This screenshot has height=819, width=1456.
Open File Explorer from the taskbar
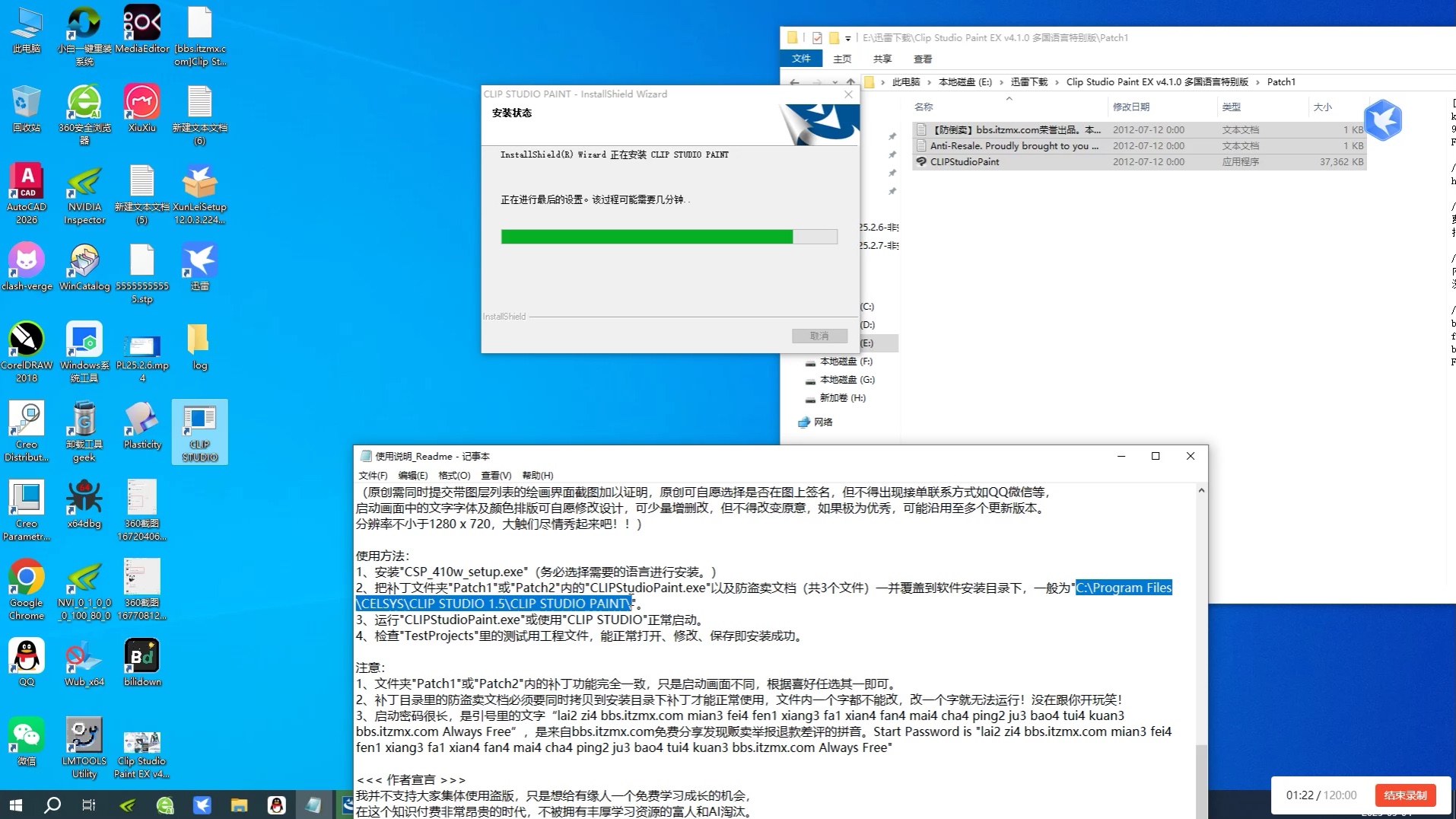coord(239,805)
